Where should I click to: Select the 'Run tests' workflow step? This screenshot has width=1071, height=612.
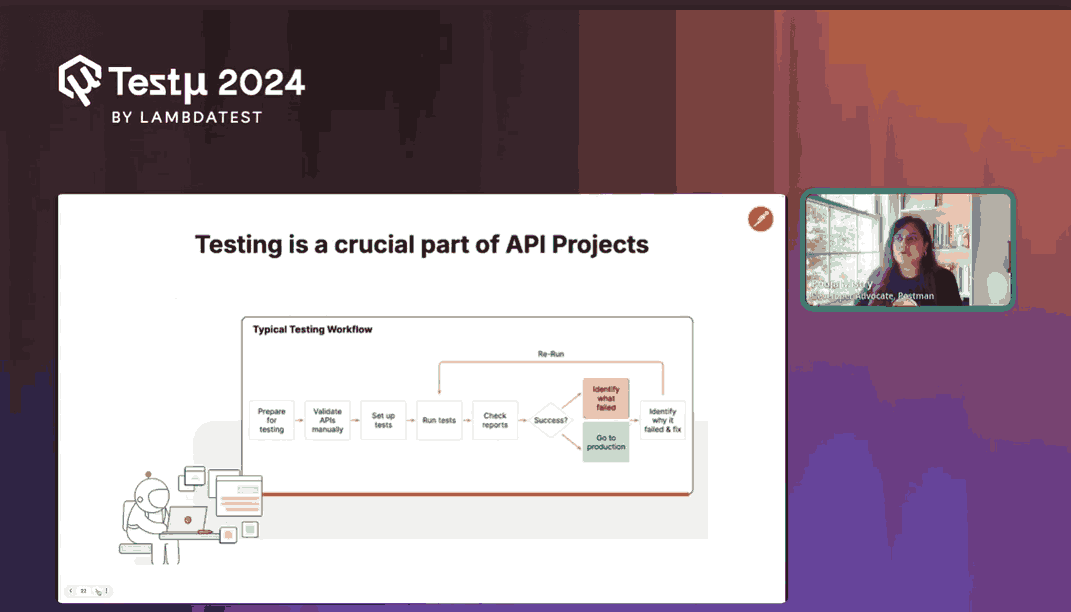tap(438, 420)
